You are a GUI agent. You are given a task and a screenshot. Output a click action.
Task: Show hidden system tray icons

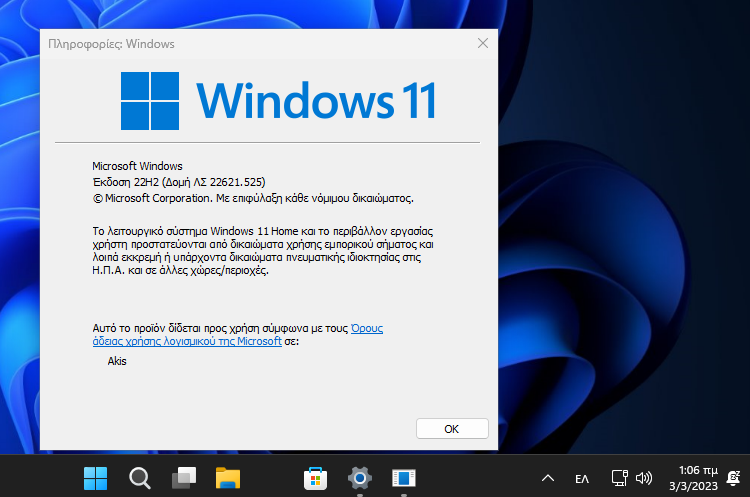548,478
